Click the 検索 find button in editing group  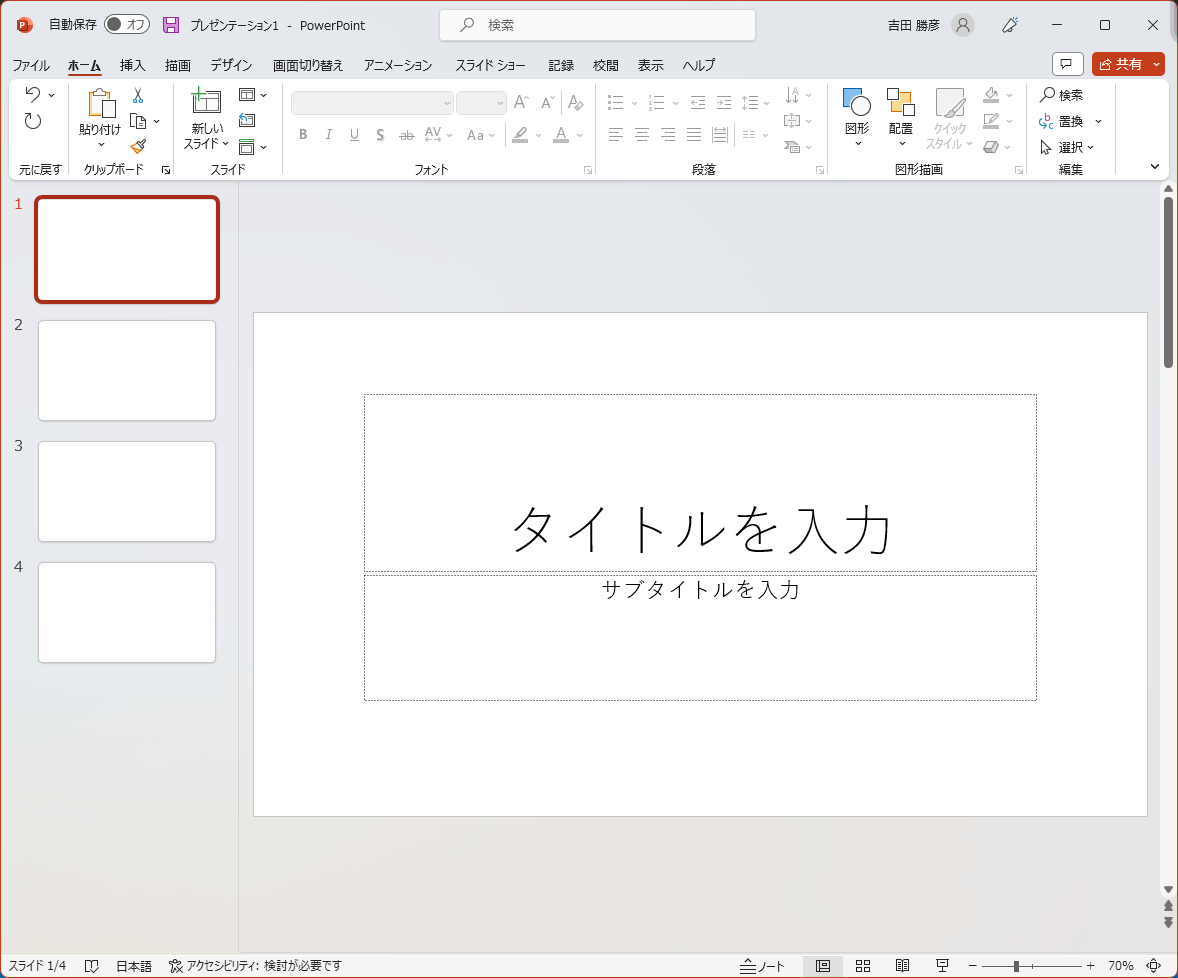[1061, 95]
